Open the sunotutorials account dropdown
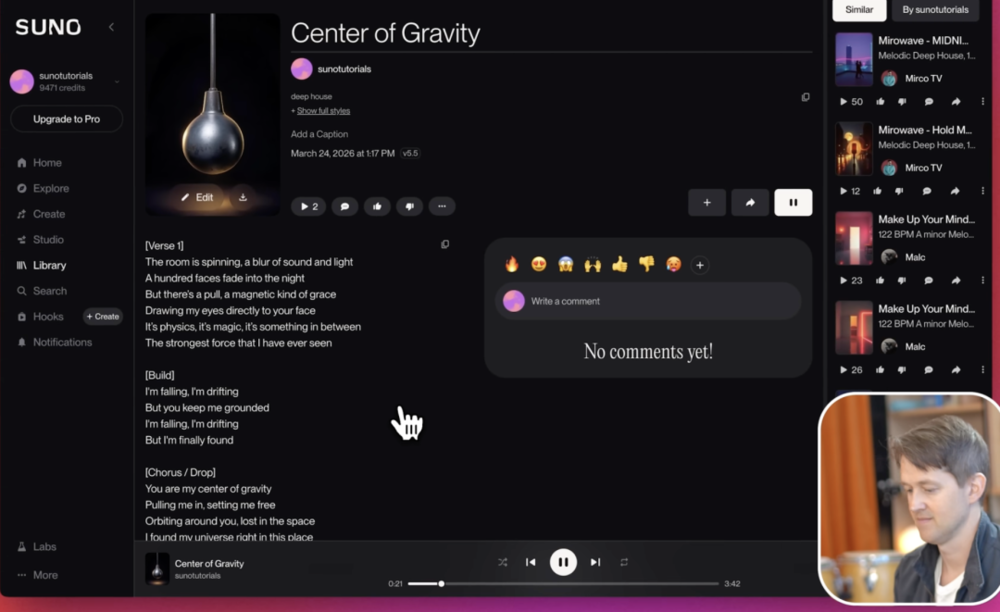This screenshot has height=612, width=1000. pos(117,81)
